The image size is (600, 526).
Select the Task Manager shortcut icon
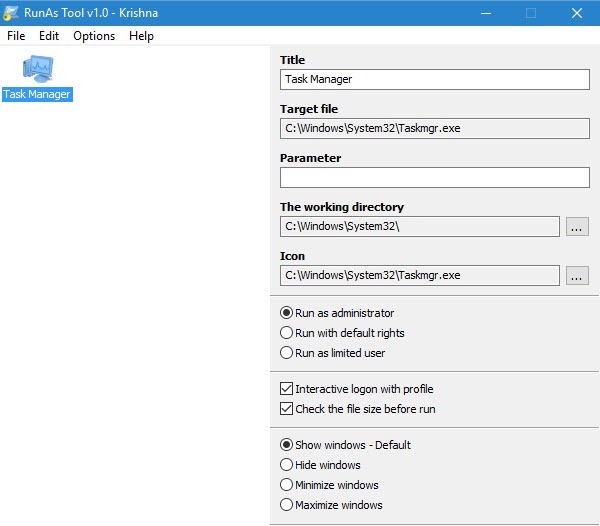pyautogui.click(x=38, y=69)
